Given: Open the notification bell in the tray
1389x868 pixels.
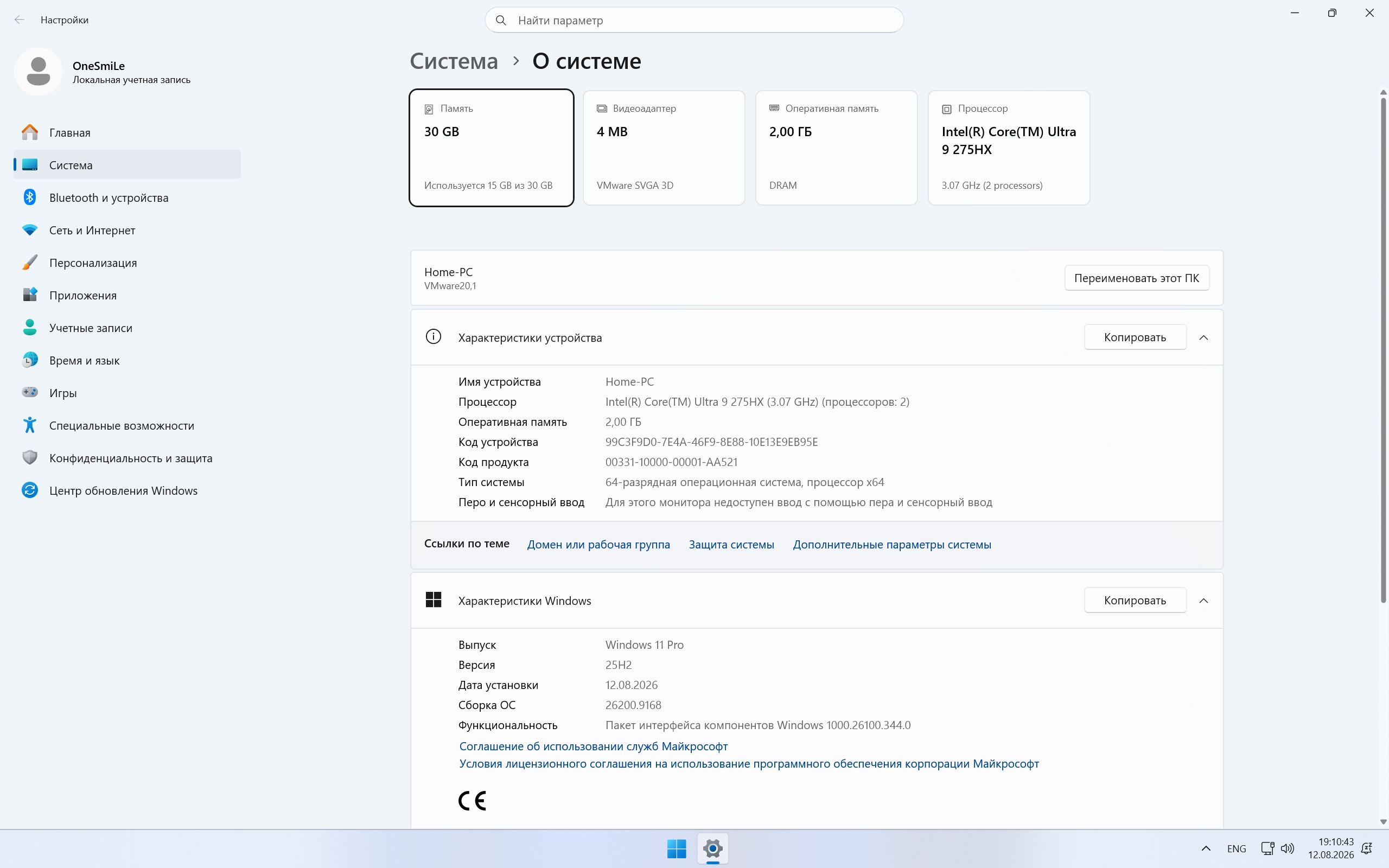Looking at the screenshot, I should (x=1367, y=848).
